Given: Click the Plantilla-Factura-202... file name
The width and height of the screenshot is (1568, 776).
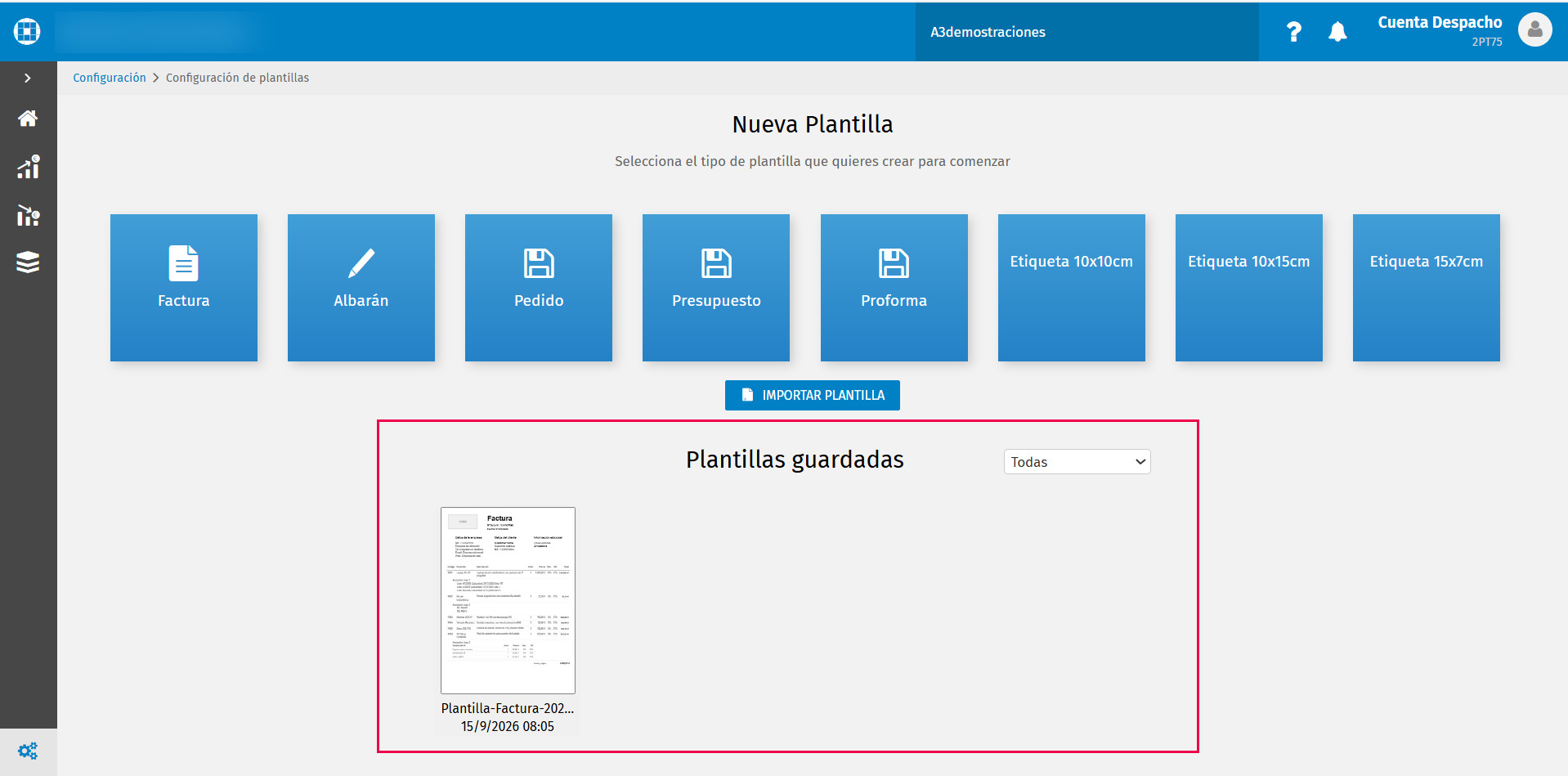Looking at the screenshot, I should click(x=508, y=708).
